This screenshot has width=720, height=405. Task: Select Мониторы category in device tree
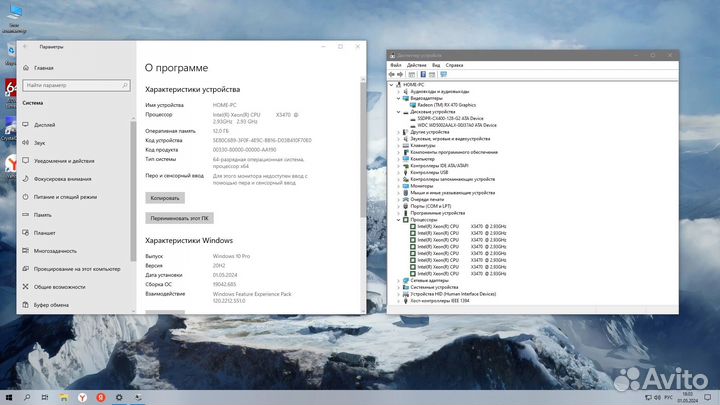[422, 186]
